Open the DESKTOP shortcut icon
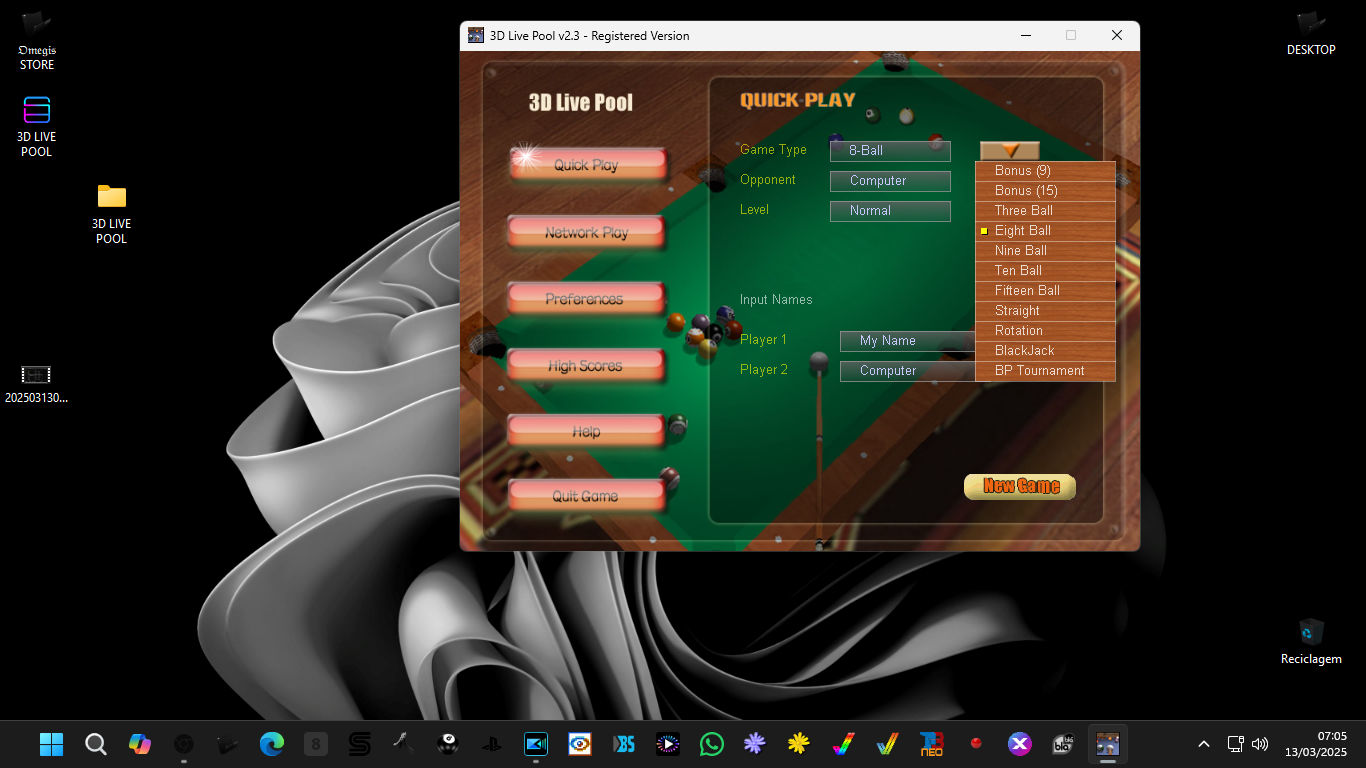 (x=1311, y=33)
